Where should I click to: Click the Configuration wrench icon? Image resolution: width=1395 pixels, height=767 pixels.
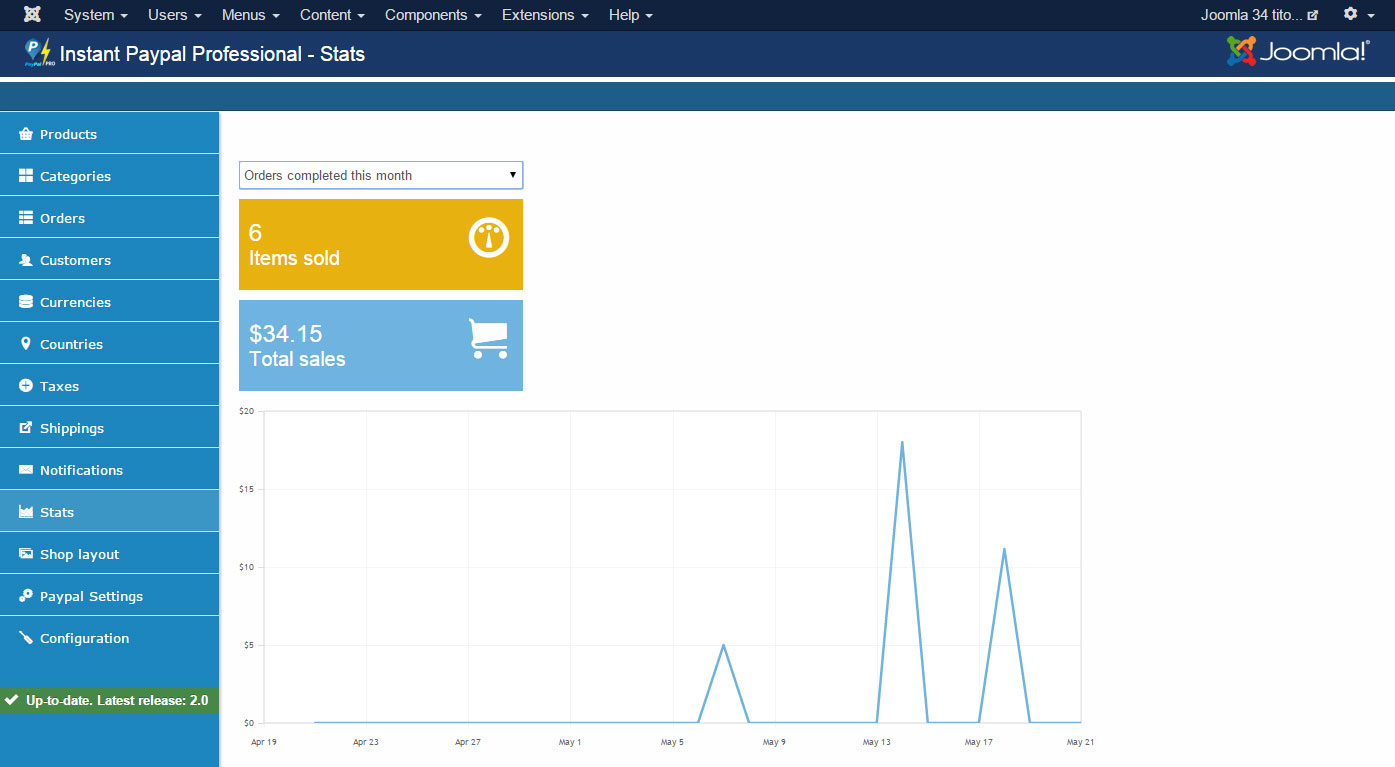tap(26, 638)
